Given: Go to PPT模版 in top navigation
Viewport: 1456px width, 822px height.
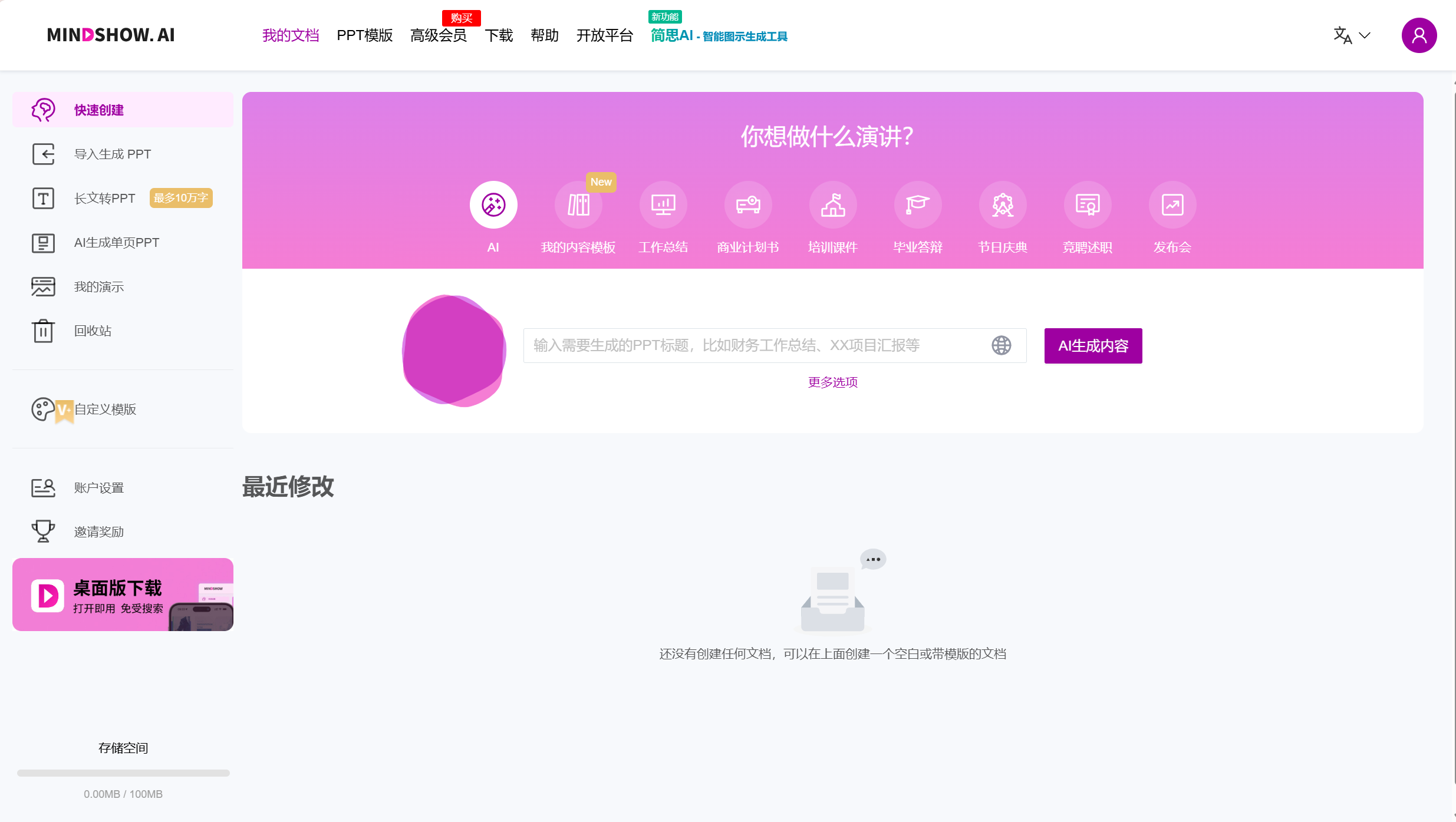Looking at the screenshot, I should (x=364, y=35).
